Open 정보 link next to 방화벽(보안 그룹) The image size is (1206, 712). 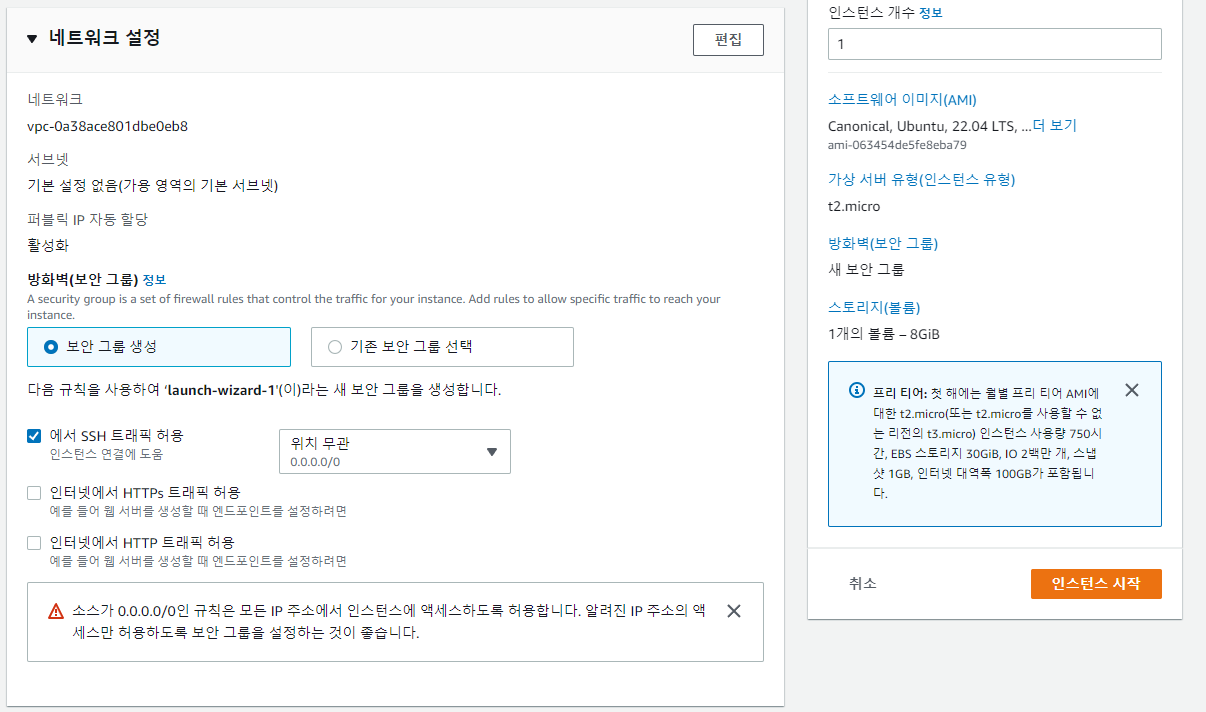[x=154, y=280]
